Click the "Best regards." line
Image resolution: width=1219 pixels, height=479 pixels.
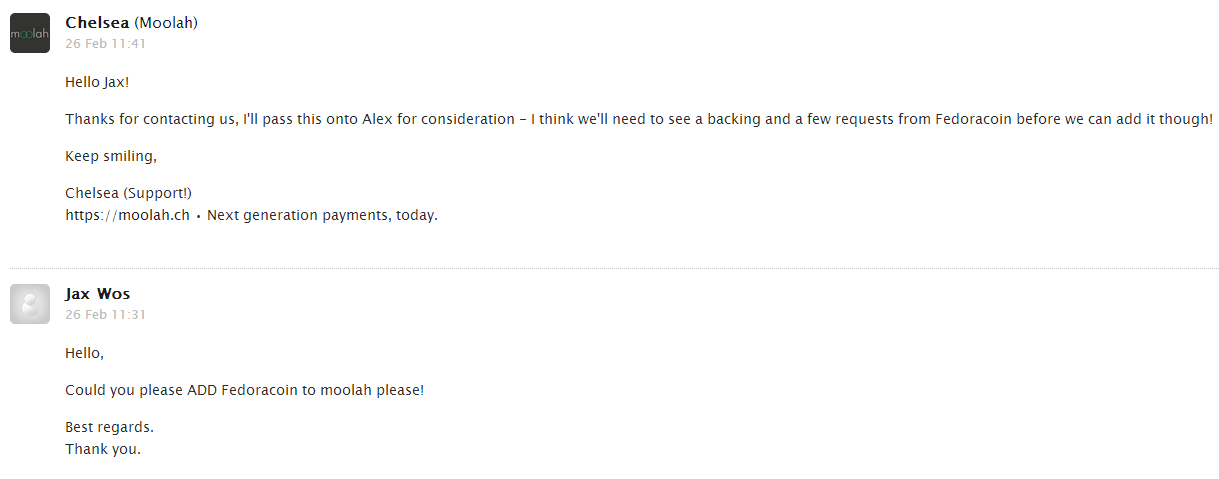109,427
